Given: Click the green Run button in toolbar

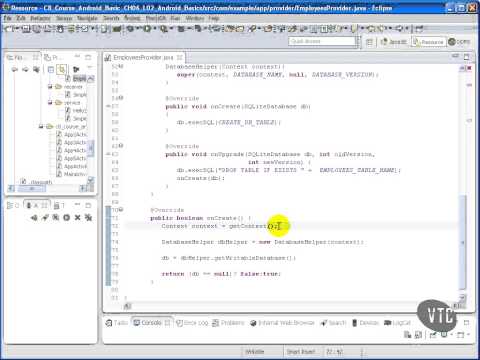Looking at the screenshot, I should pos(147,29).
